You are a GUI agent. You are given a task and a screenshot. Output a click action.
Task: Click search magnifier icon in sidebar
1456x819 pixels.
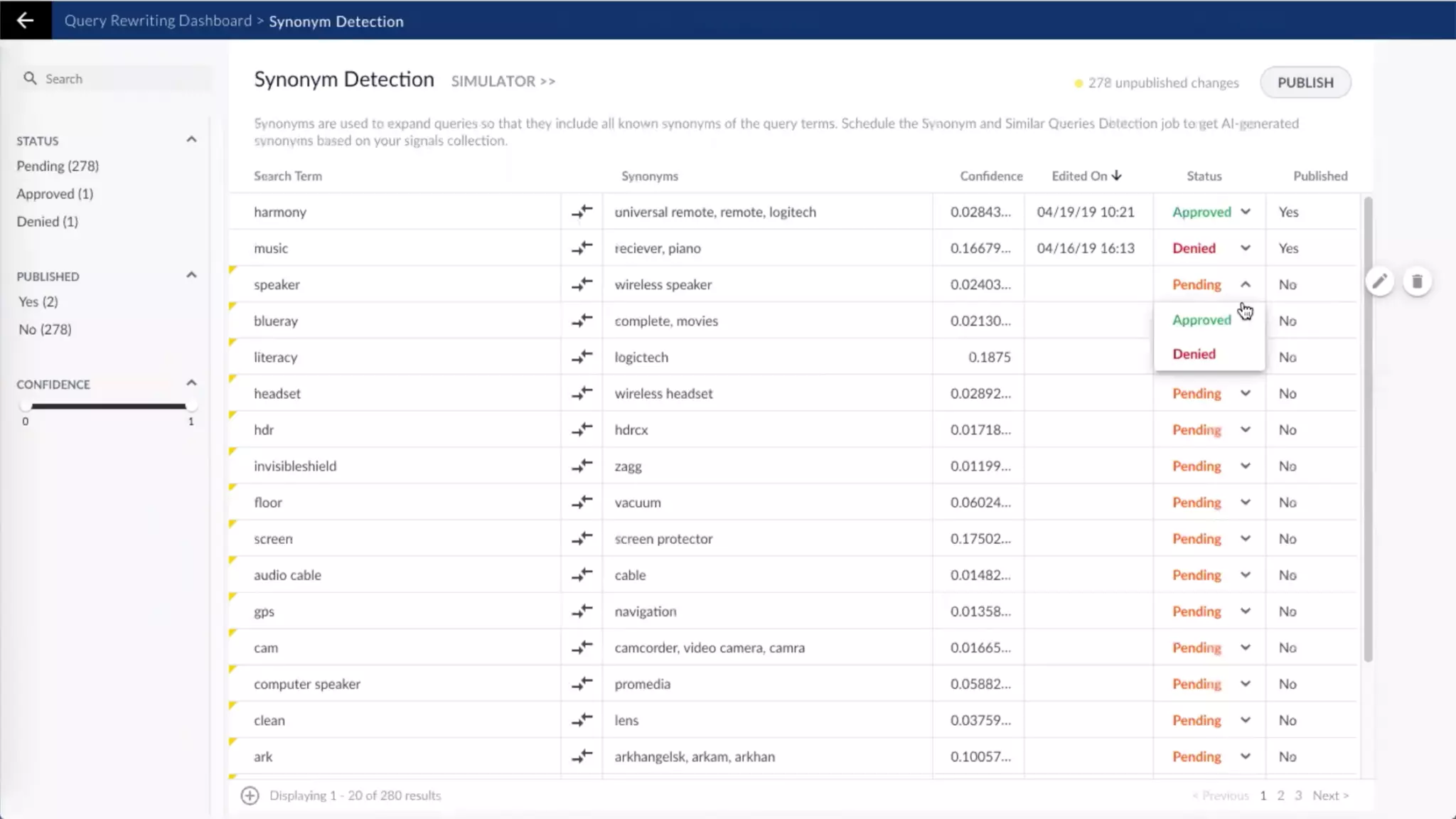30,78
